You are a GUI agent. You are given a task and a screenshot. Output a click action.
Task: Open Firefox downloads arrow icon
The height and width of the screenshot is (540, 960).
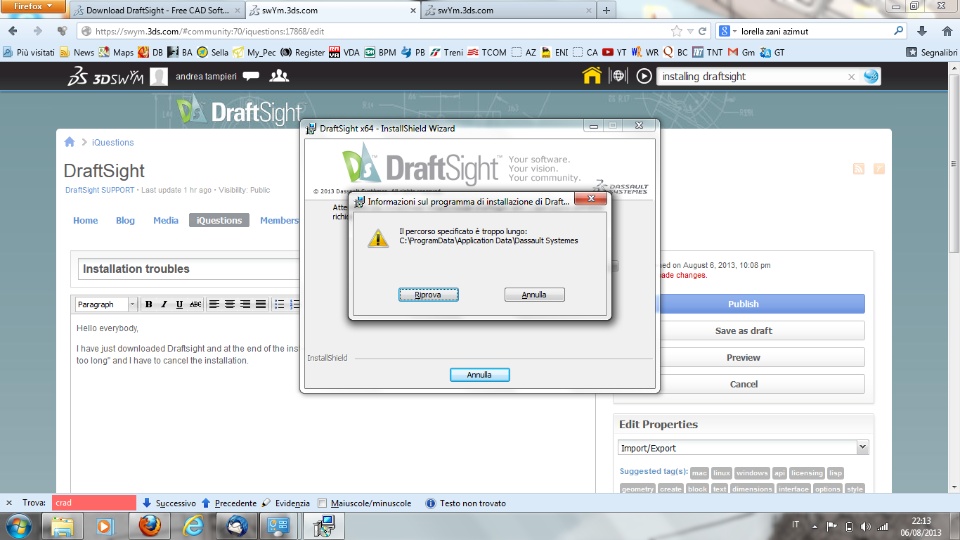pos(921,31)
